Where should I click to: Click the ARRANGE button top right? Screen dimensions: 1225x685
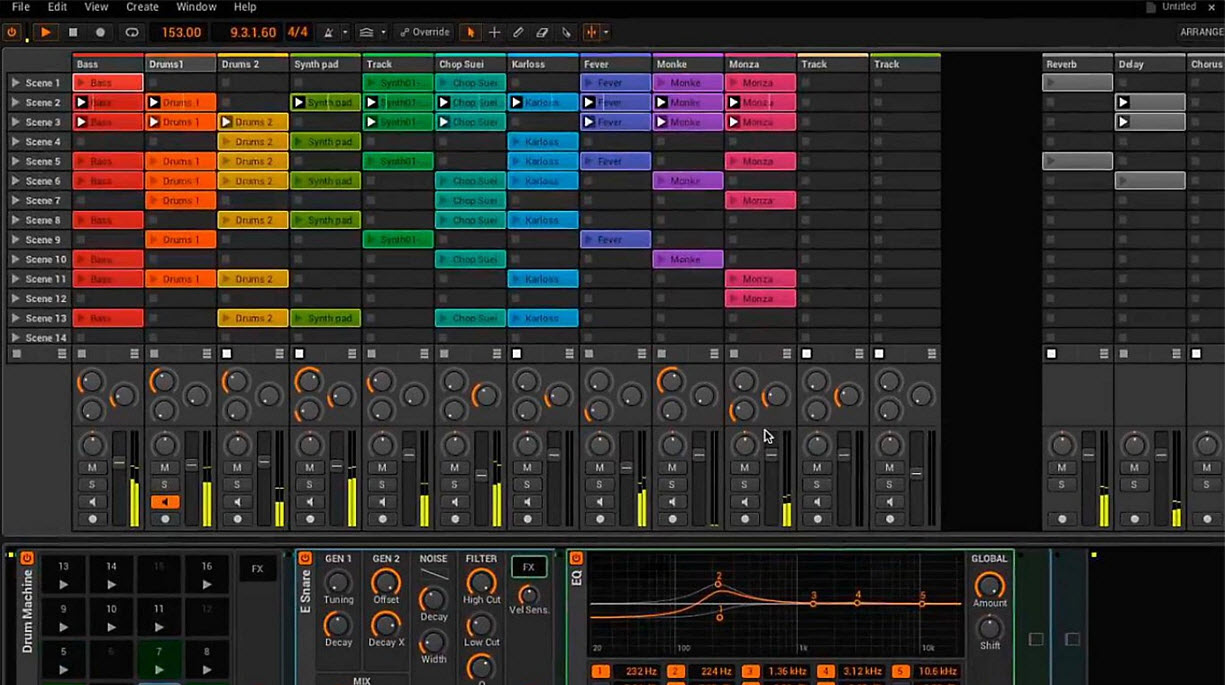pos(1199,32)
